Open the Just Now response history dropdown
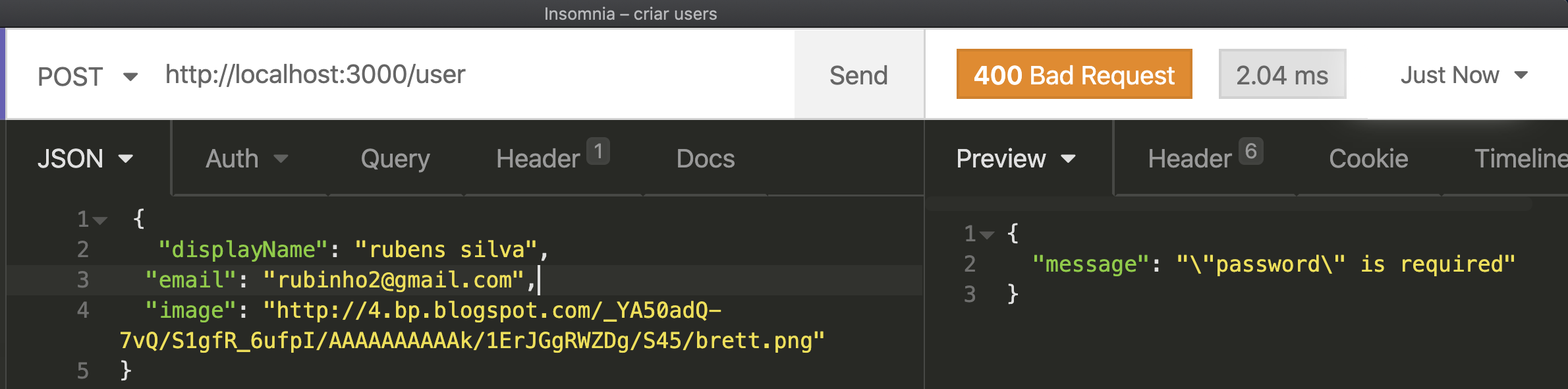The image size is (1568, 389). pos(1463,75)
